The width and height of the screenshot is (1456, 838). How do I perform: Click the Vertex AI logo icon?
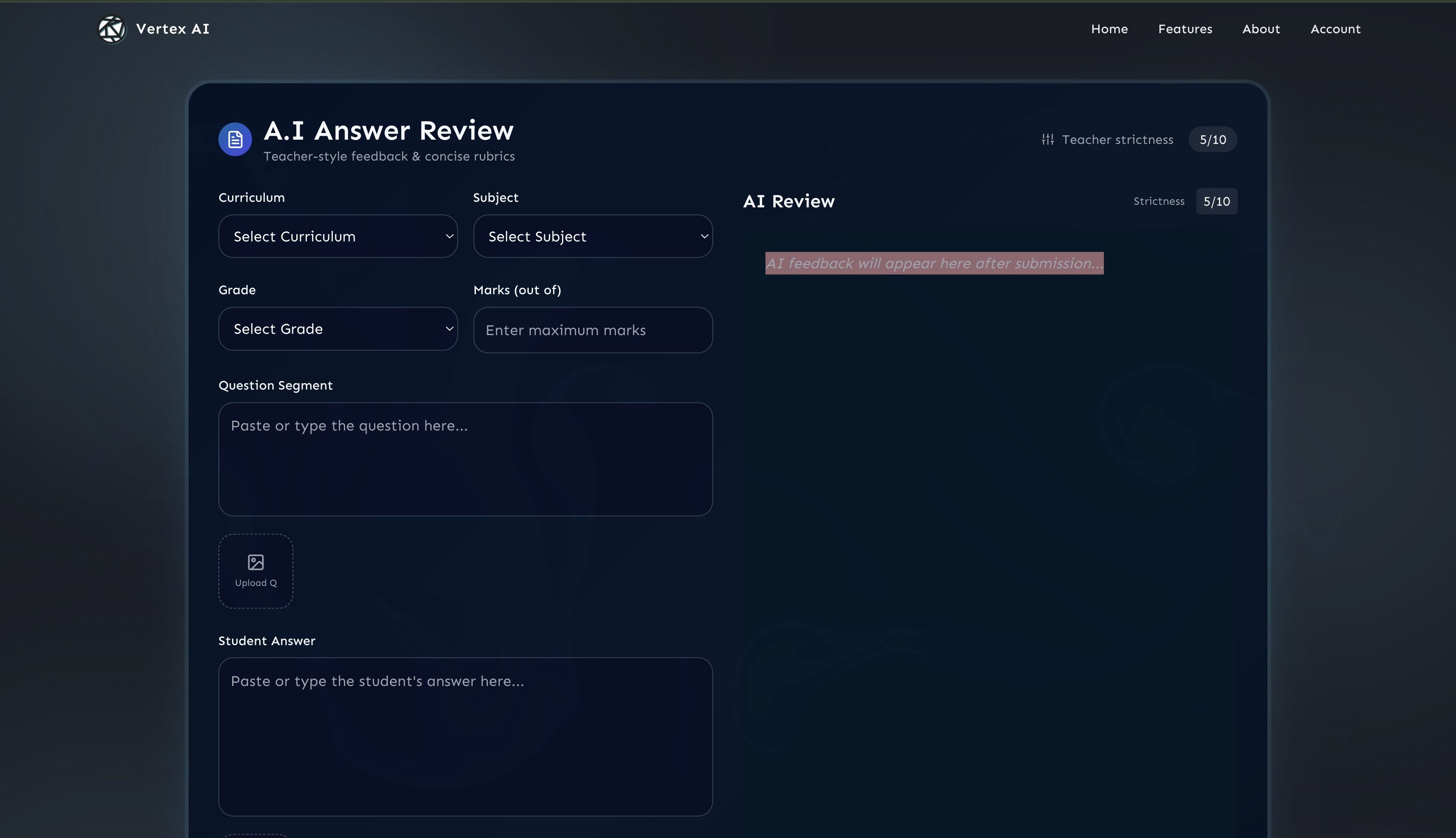point(112,29)
